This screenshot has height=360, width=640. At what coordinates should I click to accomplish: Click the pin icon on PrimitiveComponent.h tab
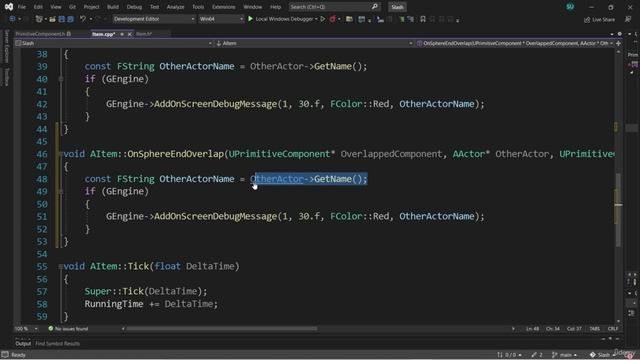(x=69, y=34)
